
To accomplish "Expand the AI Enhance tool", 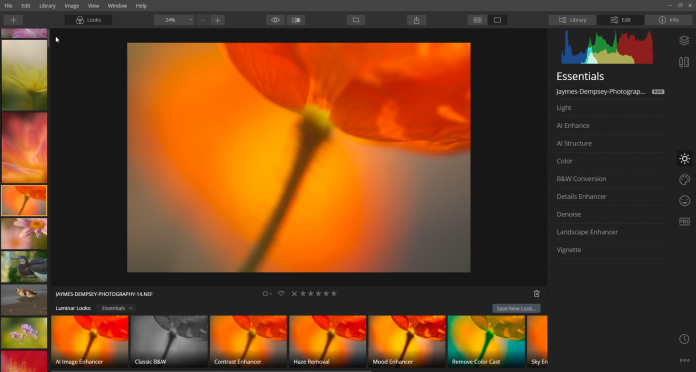I will coord(610,126).
